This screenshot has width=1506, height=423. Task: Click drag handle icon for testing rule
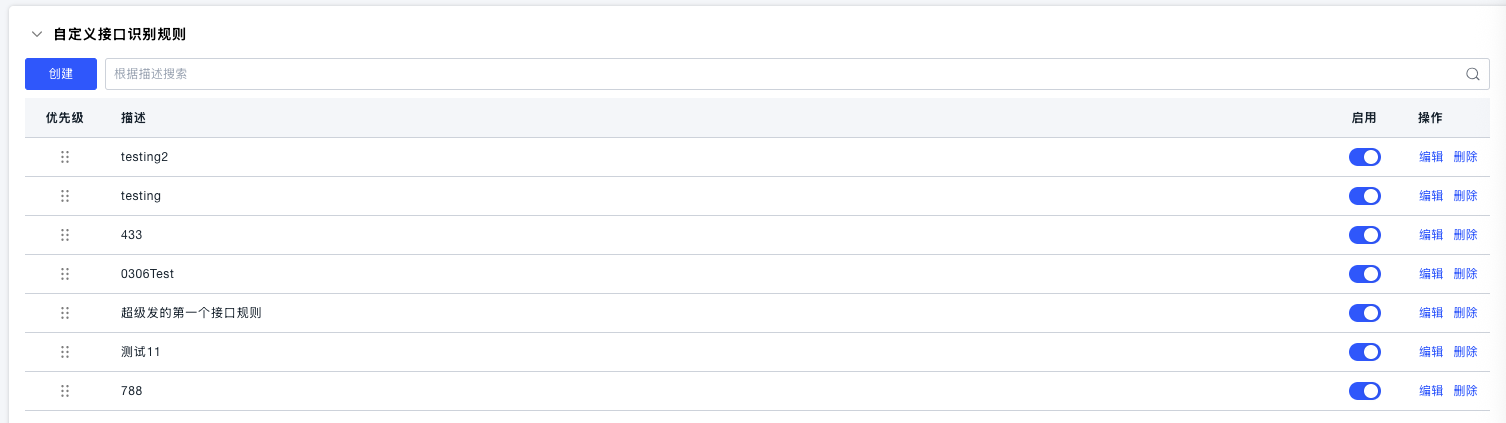coord(65,196)
